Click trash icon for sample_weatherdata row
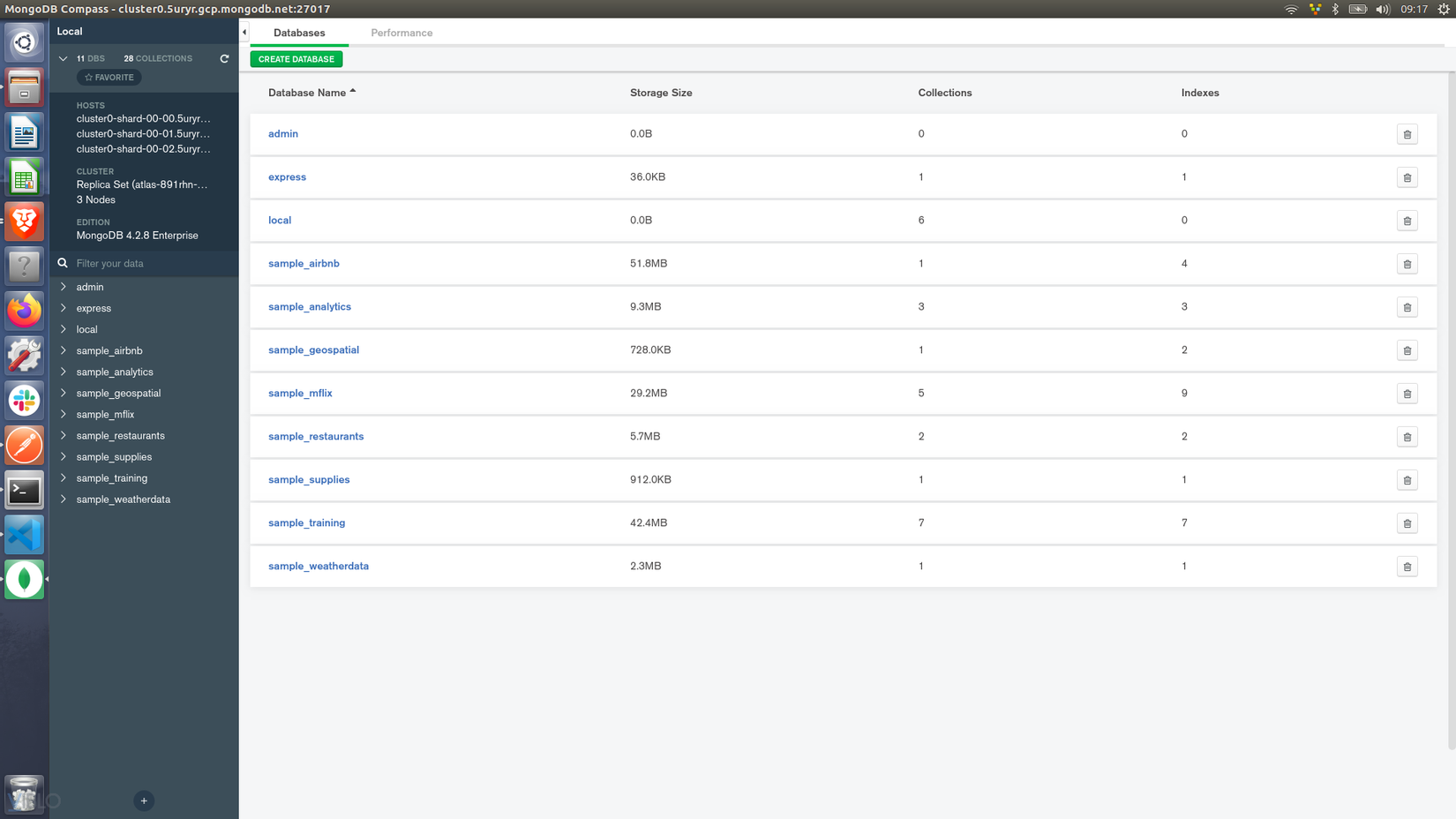Image resolution: width=1456 pixels, height=819 pixels. 1407,567
